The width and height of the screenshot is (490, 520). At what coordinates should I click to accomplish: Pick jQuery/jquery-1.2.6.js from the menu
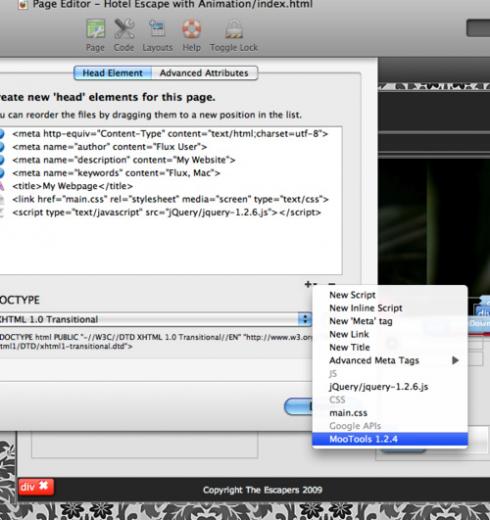point(390,387)
